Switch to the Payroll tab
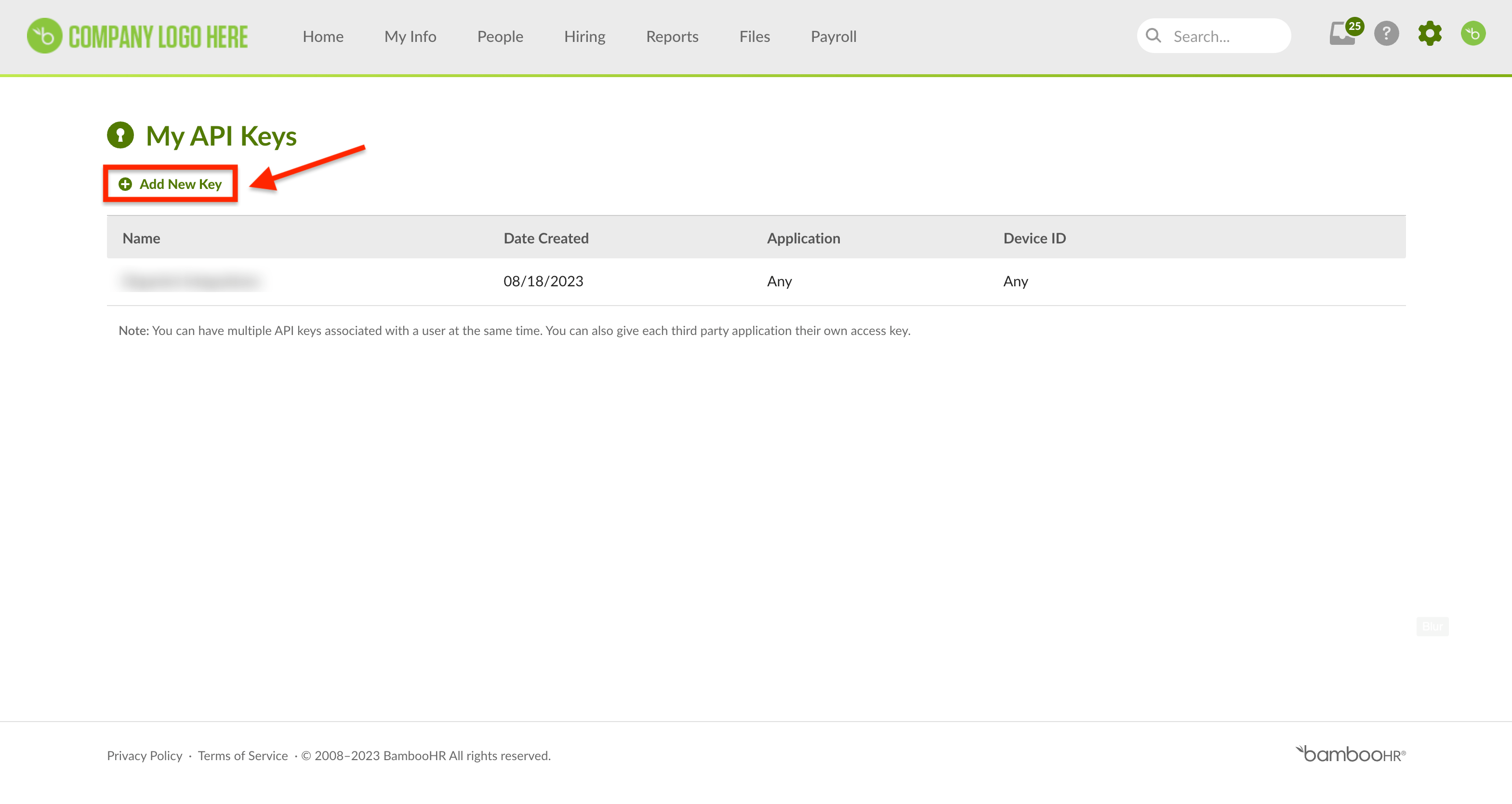This screenshot has width=1512, height=804. coord(833,36)
